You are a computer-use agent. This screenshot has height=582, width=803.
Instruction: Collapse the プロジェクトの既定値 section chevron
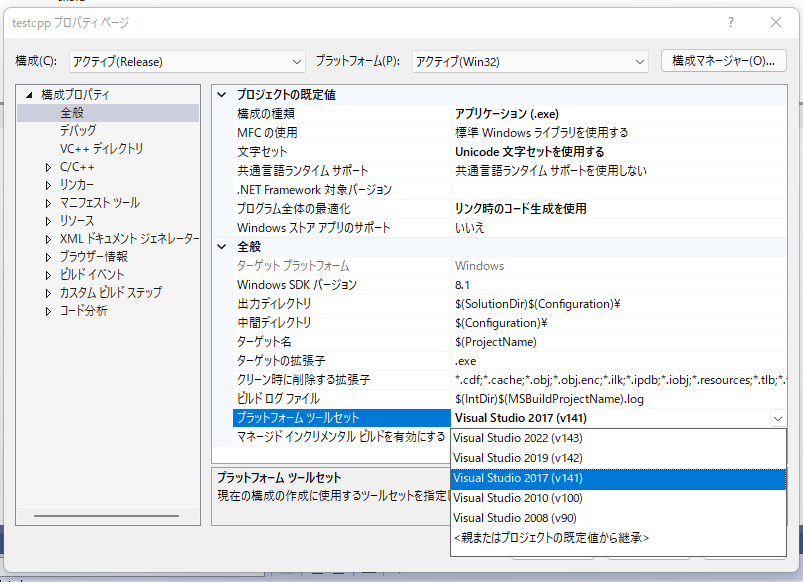pyautogui.click(x=222, y=95)
